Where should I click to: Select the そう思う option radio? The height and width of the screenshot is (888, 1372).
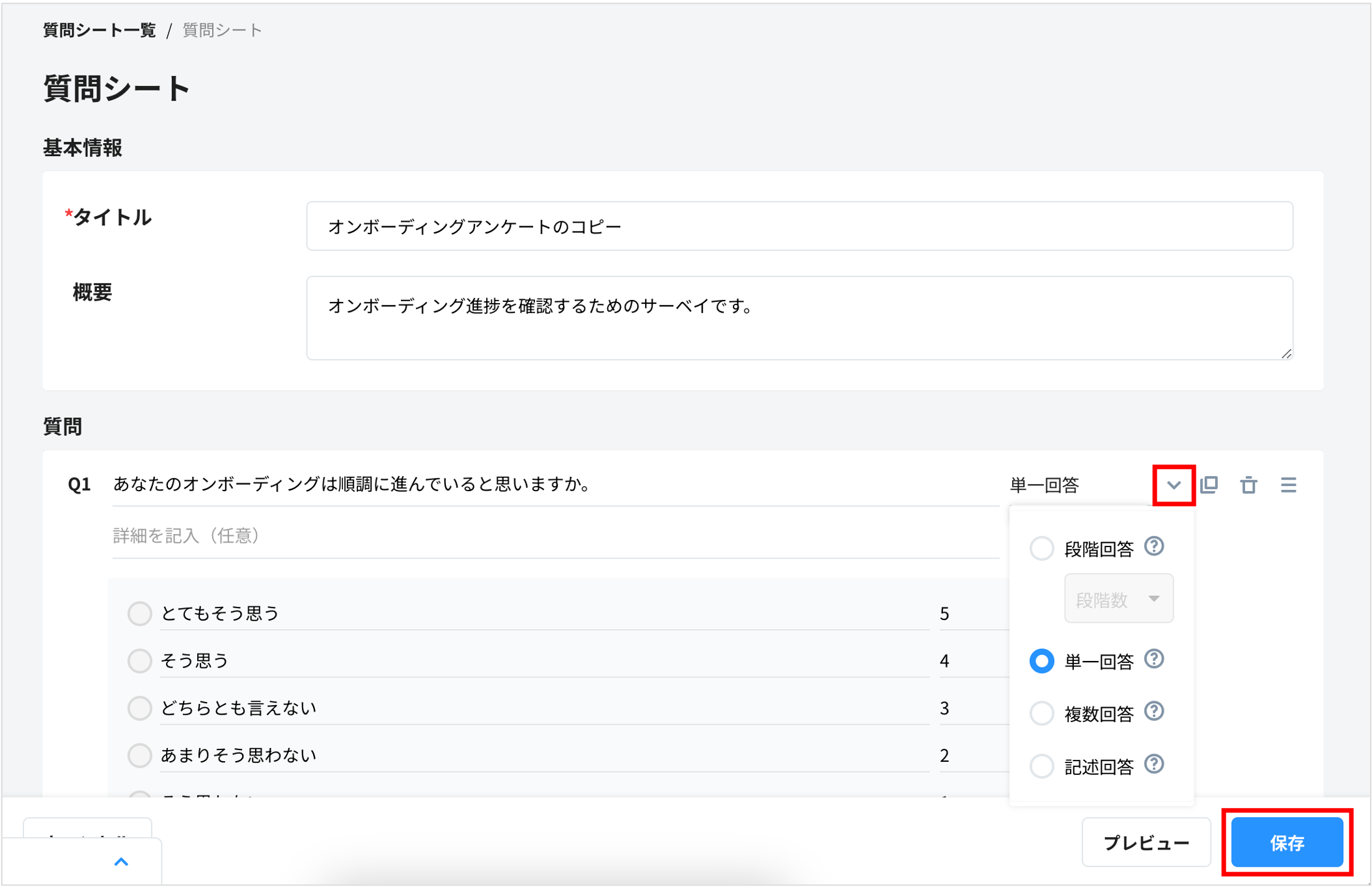pos(139,660)
